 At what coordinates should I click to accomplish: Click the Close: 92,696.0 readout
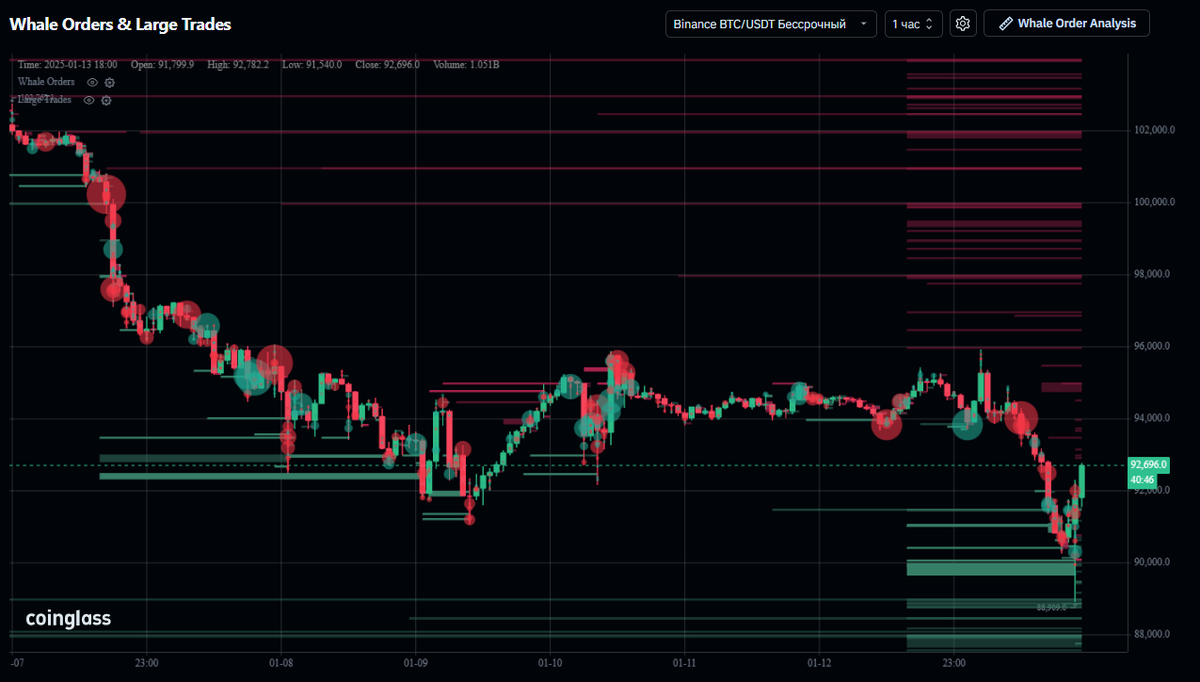pos(388,64)
